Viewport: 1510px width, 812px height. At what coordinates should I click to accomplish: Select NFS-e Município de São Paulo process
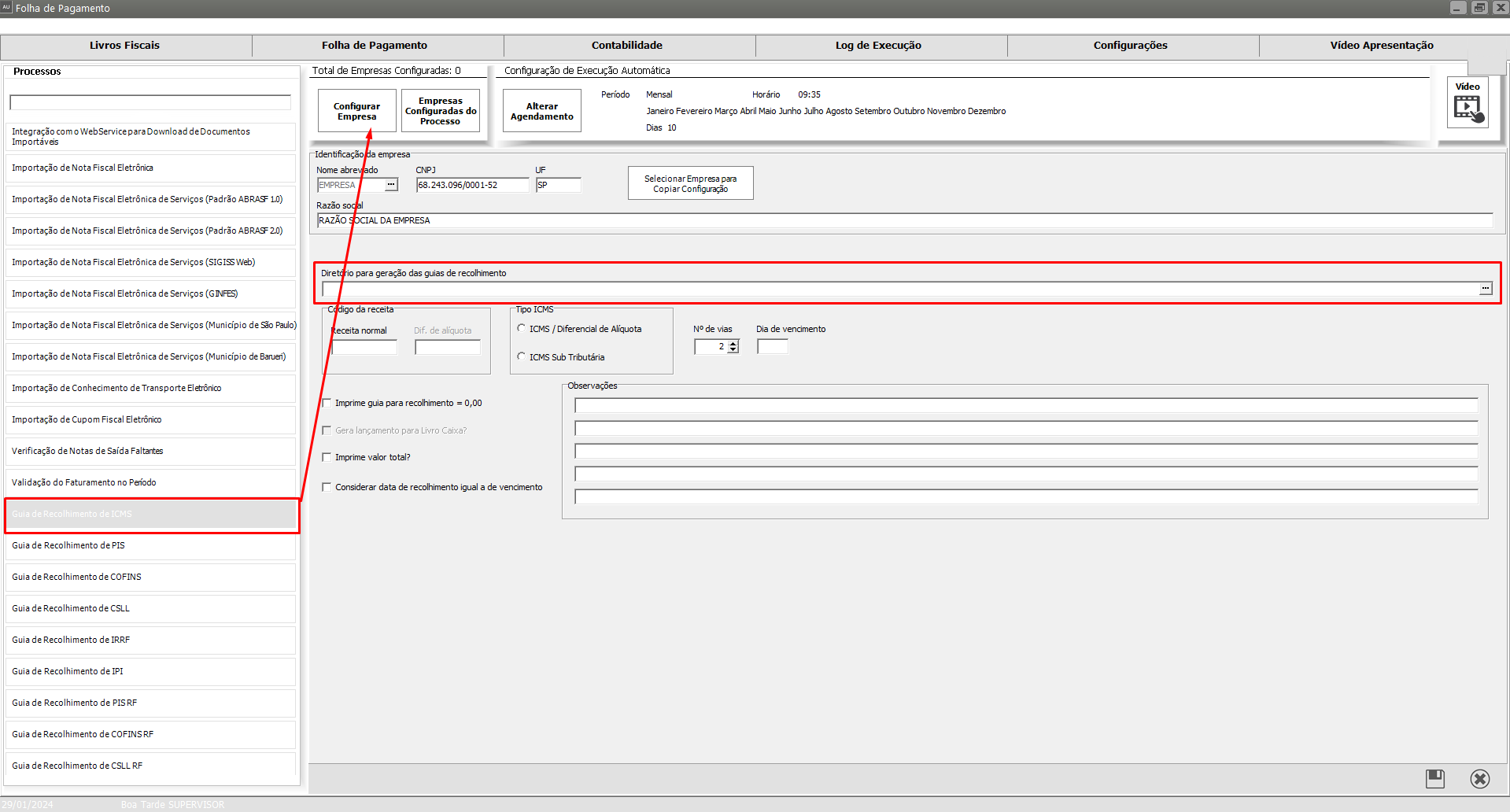pos(150,325)
